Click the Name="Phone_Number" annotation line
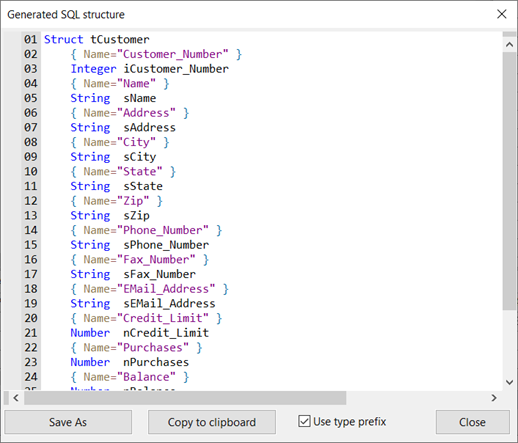The image size is (518, 443). click(x=146, y=230)
